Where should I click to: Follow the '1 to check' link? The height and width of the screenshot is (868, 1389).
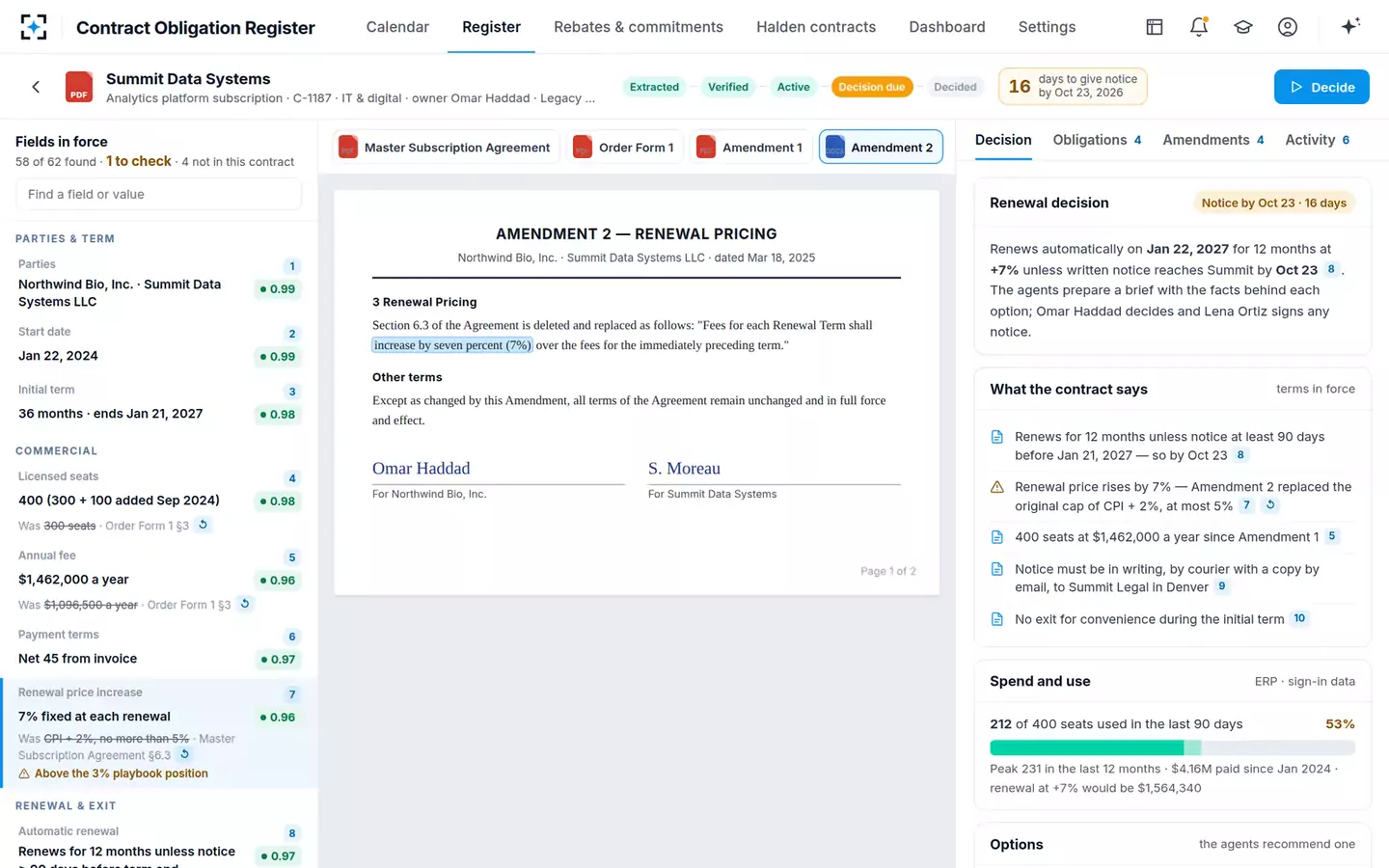(139, 161)
